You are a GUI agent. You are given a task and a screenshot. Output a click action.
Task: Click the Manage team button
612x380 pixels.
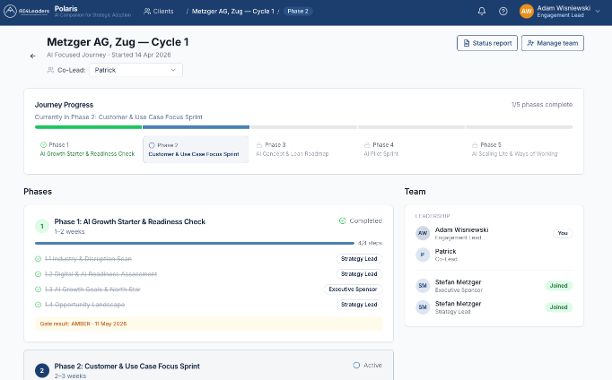click(552, 43)
